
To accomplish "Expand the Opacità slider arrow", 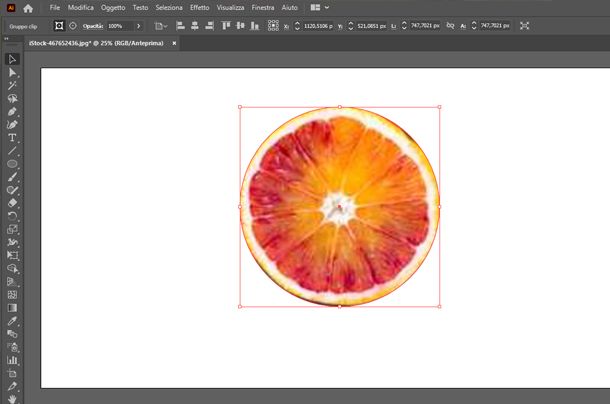I will (x=138, y=25).
